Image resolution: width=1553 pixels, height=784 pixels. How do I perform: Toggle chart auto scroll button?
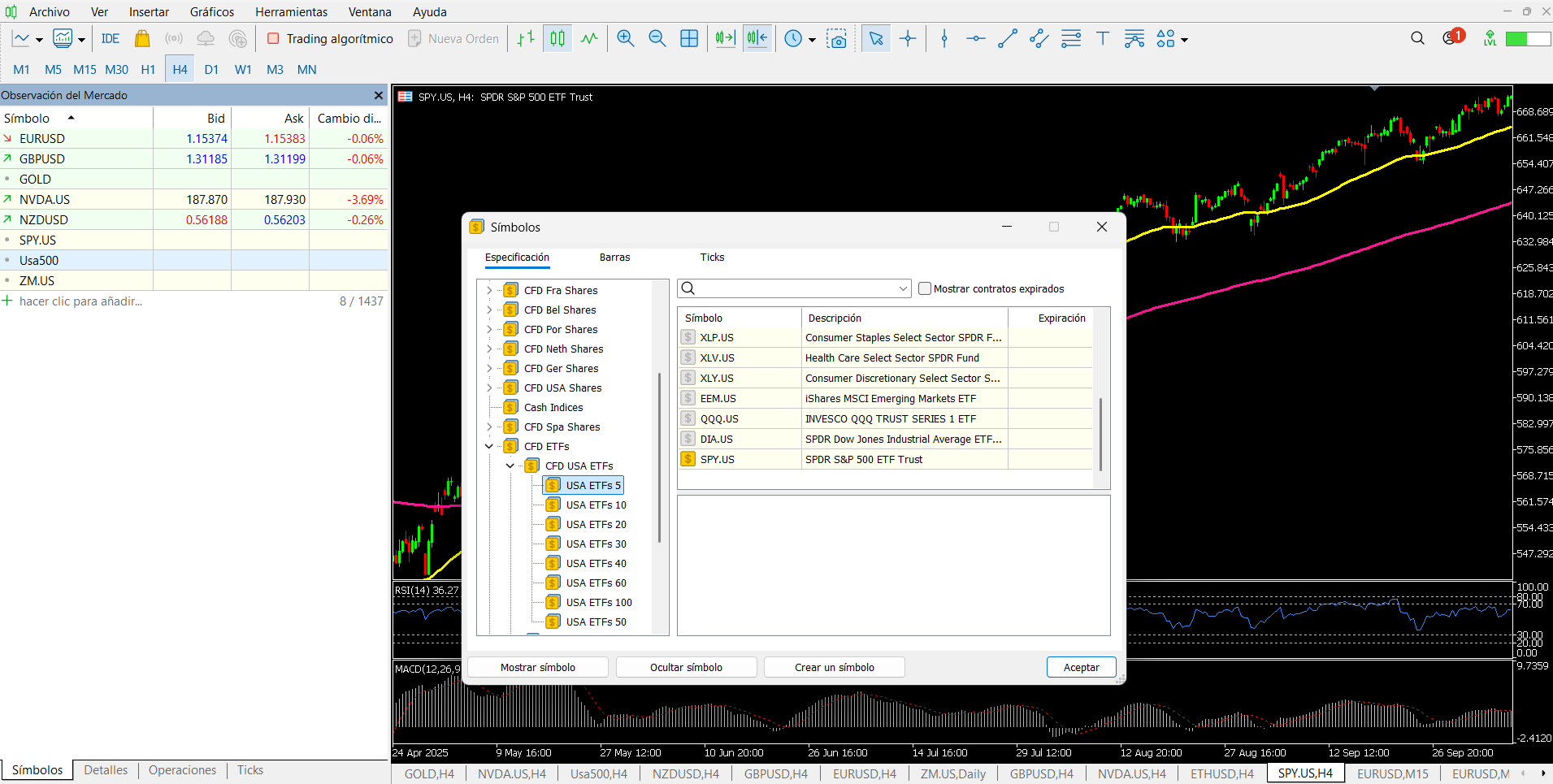(x=725, y=39)
